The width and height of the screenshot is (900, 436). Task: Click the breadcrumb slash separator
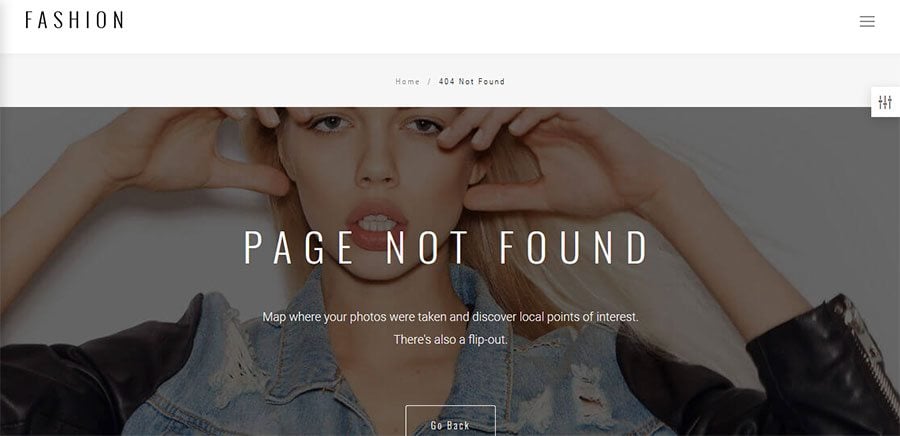click(429, 81)
